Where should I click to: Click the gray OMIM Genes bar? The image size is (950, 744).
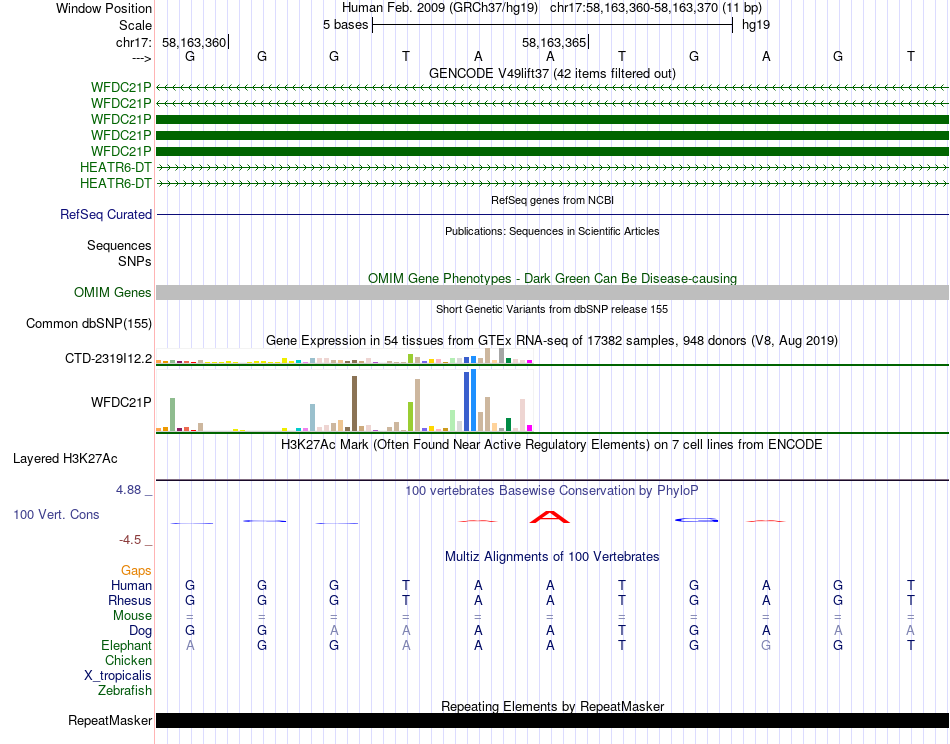click(x=552, y=293)
